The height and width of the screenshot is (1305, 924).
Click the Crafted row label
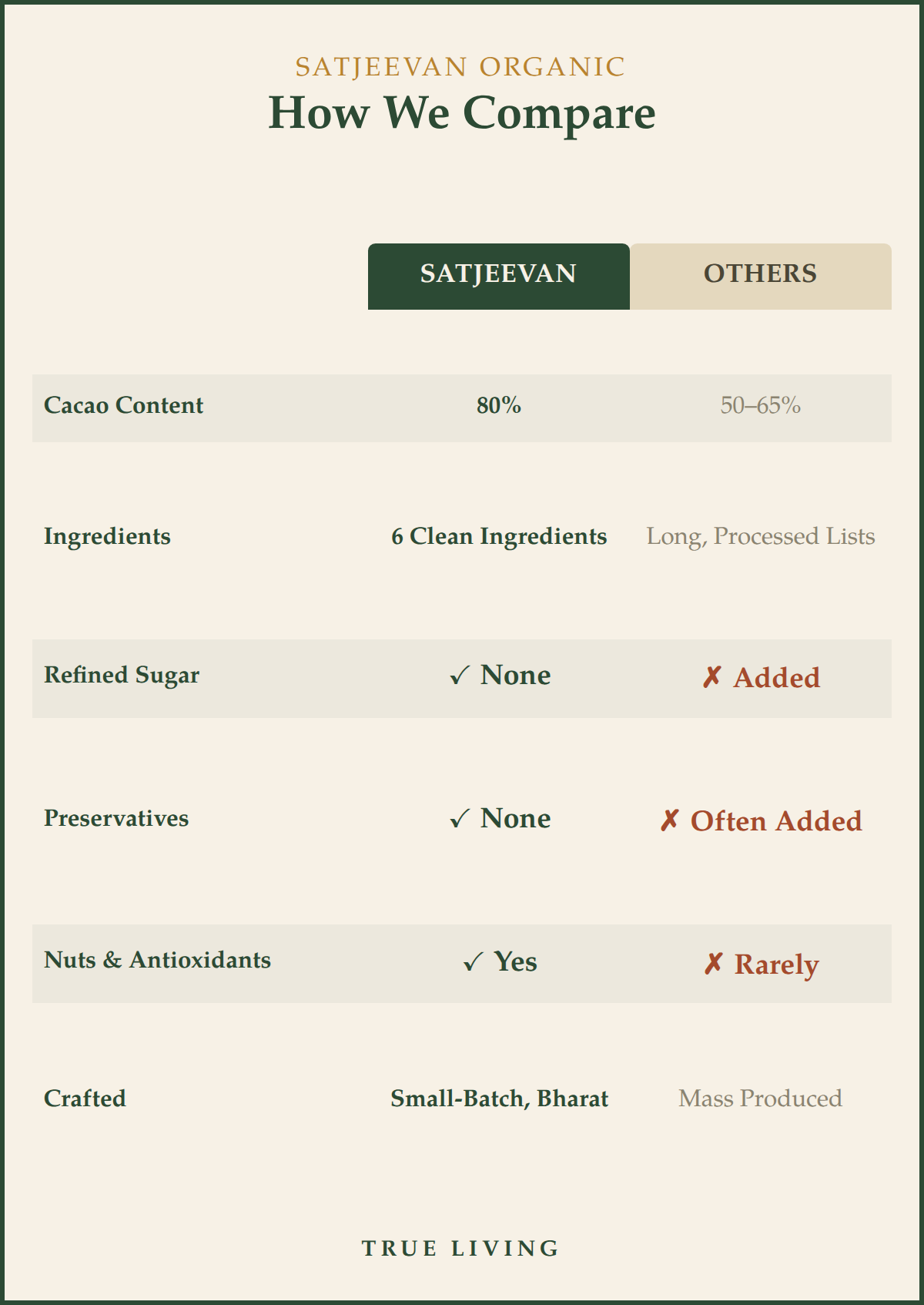coord(85,1099)
